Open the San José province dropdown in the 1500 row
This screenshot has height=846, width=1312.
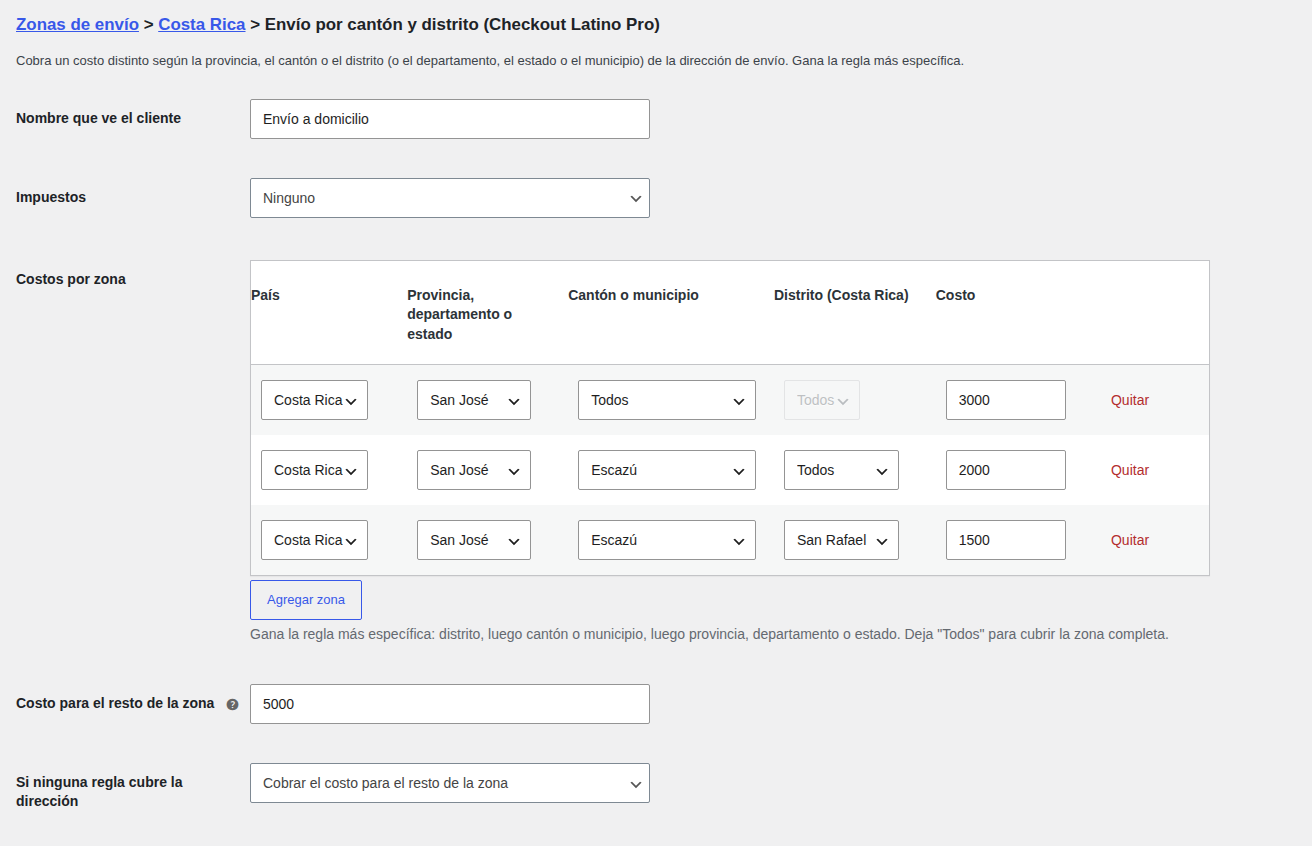pyautogui.click(x=474, y=540)
